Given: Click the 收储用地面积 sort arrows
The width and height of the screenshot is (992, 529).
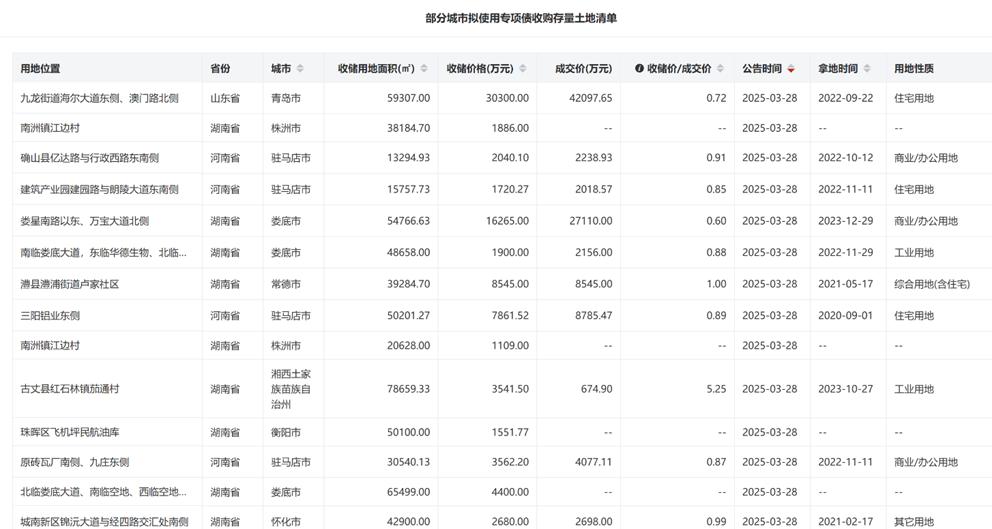Looking at the screenshot, I should pos(424,69).
